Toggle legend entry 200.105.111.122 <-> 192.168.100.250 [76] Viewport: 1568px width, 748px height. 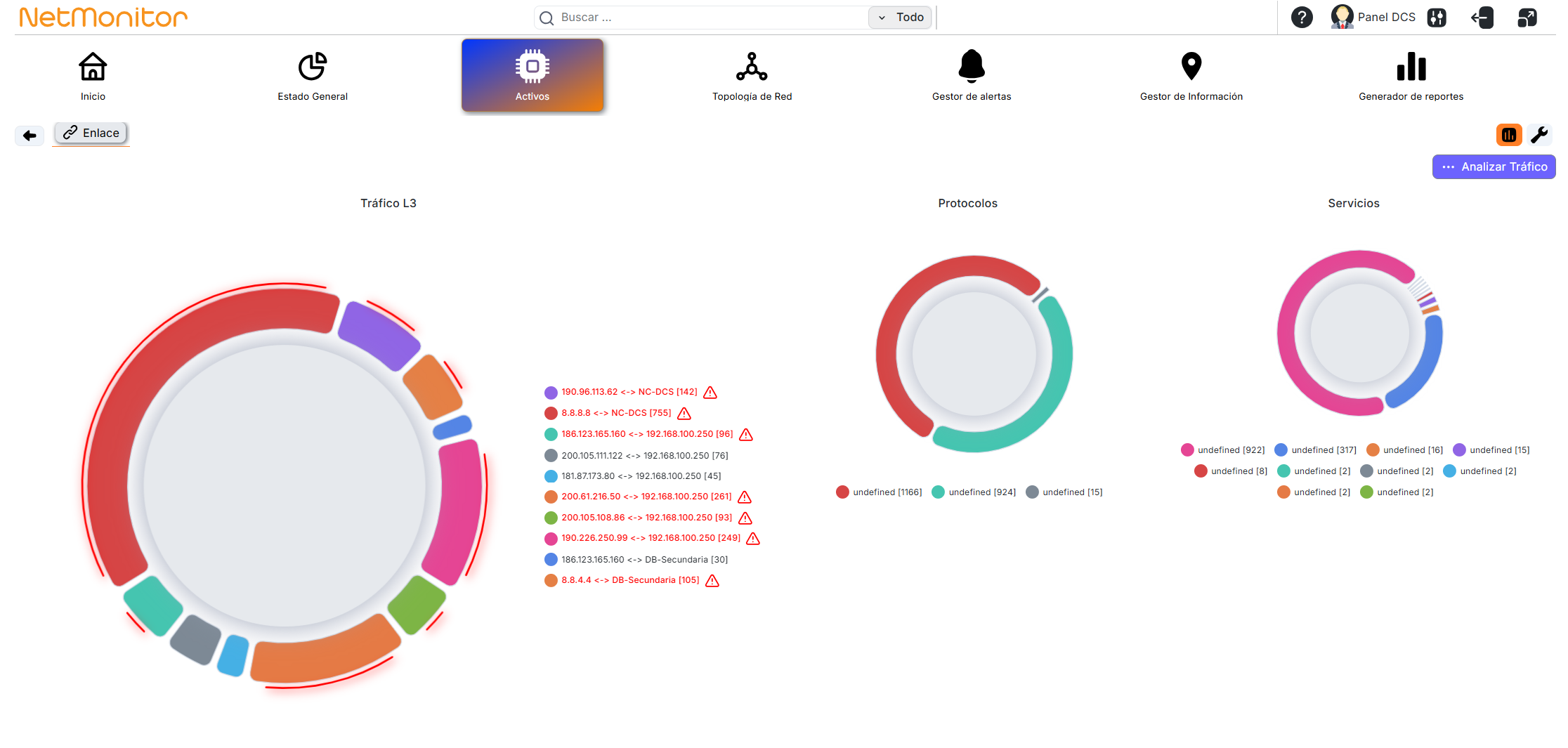point(636,456)
